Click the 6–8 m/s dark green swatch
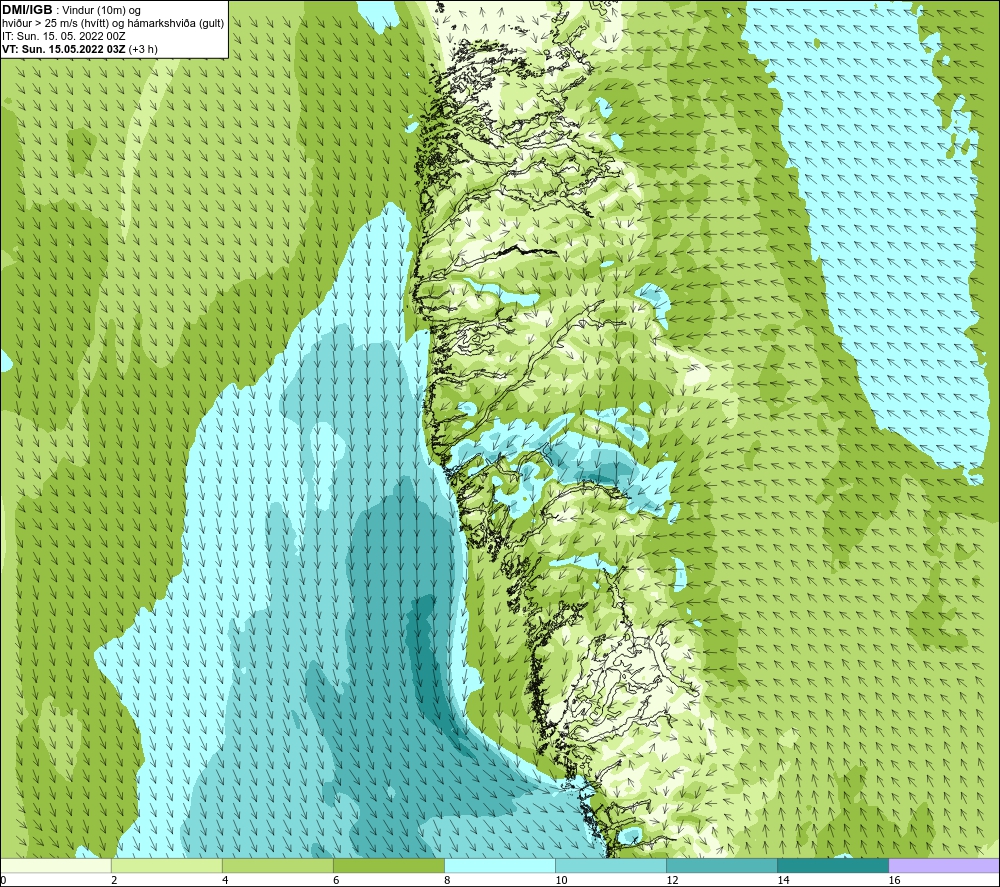Image resolution: width=1000 pixels, height=887 pixels. point(388,866)
